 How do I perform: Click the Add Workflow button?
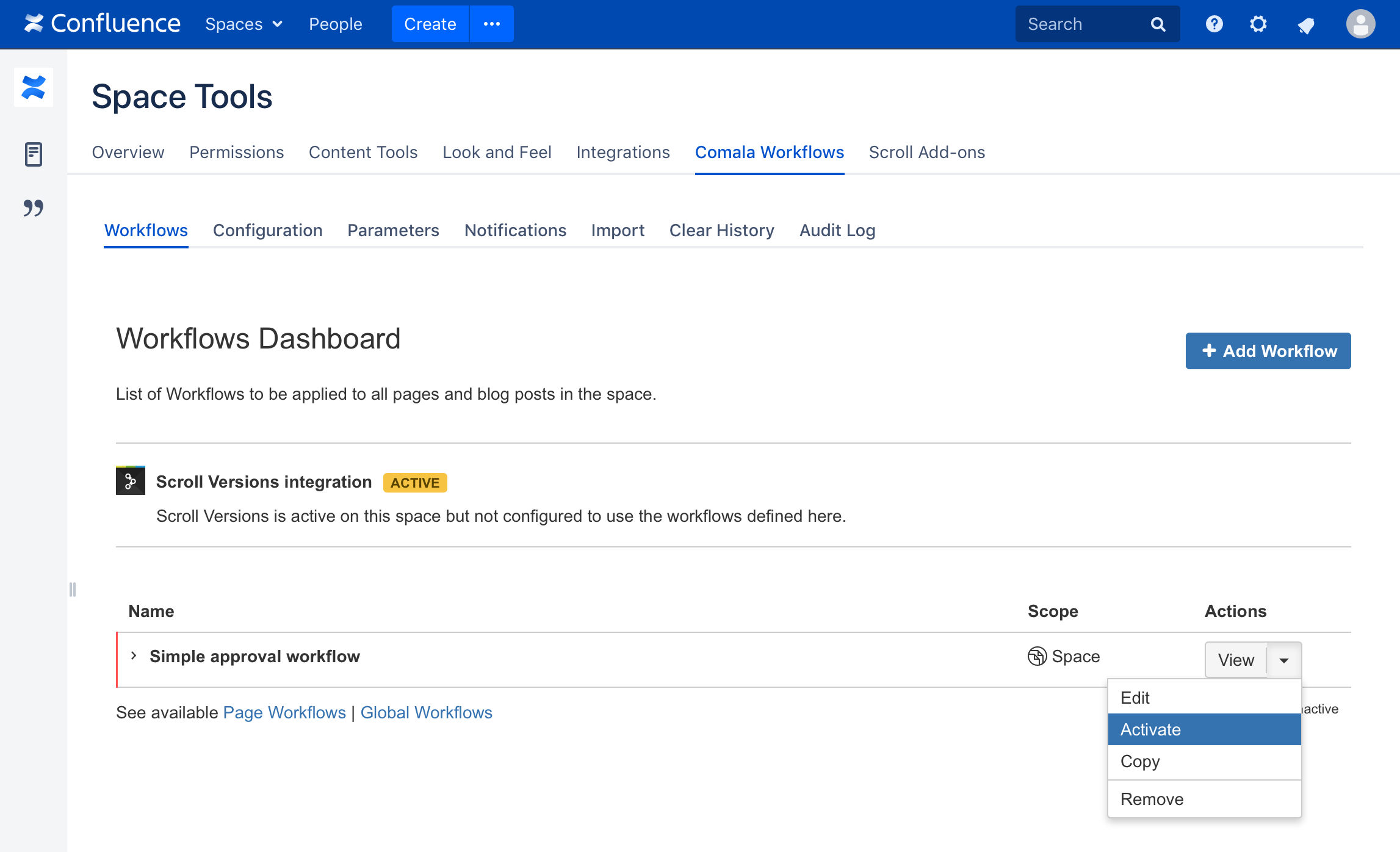click(1268, 351)
